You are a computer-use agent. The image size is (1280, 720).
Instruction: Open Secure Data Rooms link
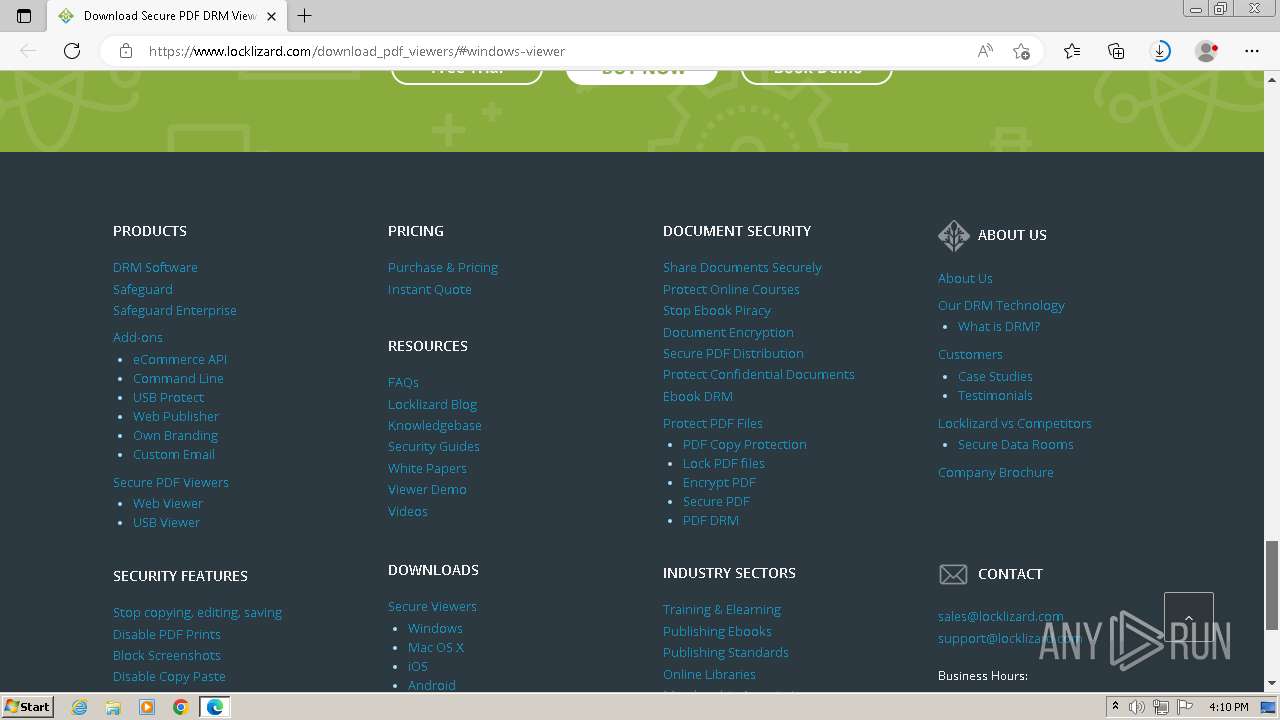tap(1016, 444)
